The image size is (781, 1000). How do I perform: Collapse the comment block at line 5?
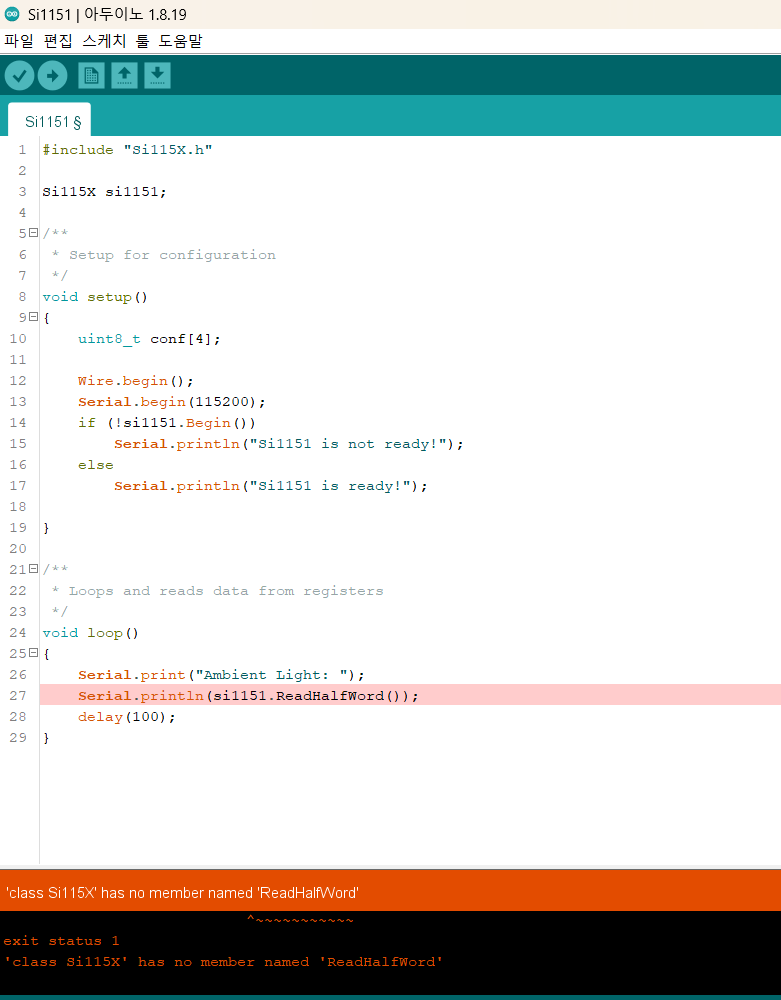[x=34, y=233]
